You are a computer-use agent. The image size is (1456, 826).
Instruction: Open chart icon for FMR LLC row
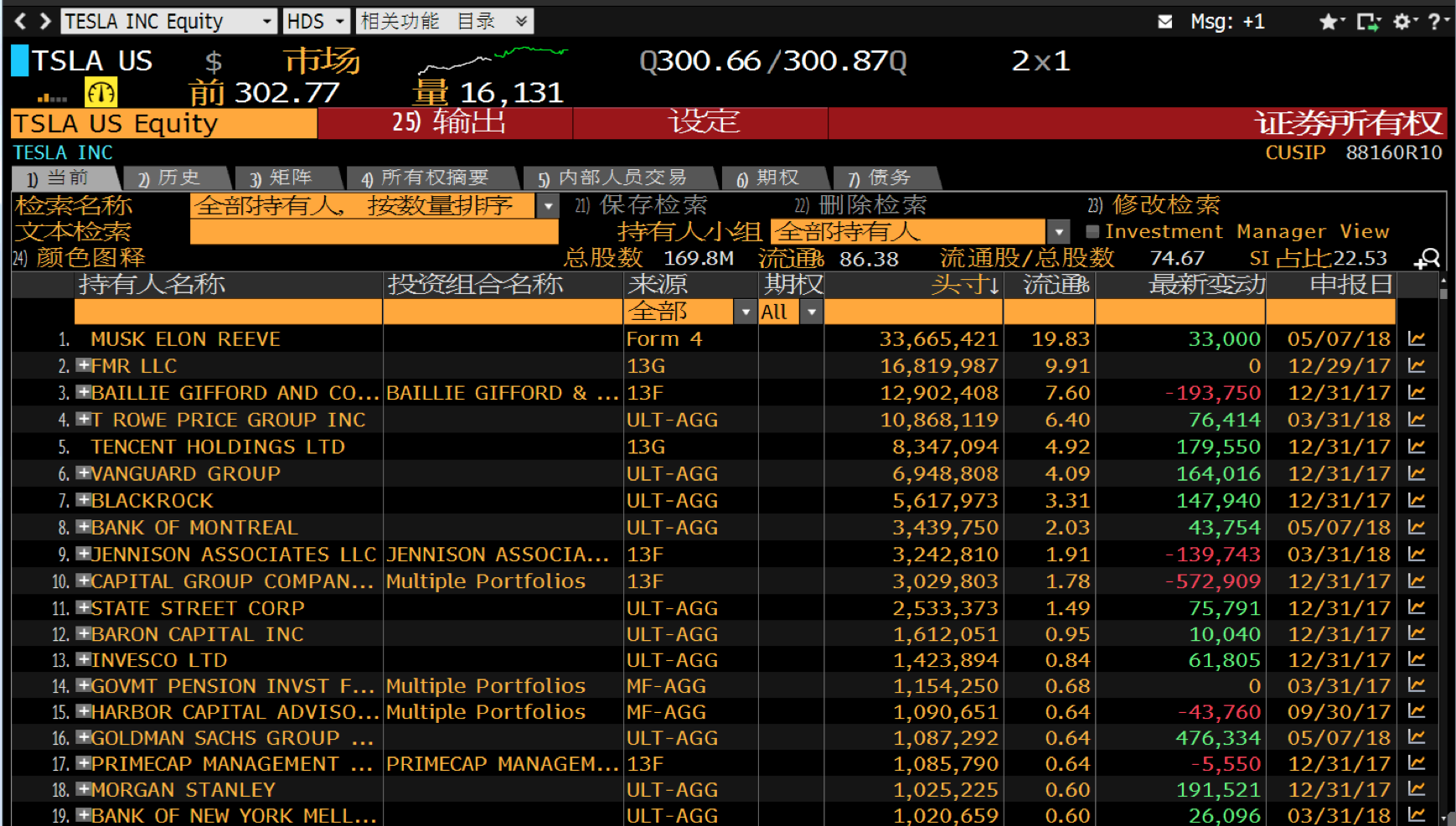(1417, 366)
